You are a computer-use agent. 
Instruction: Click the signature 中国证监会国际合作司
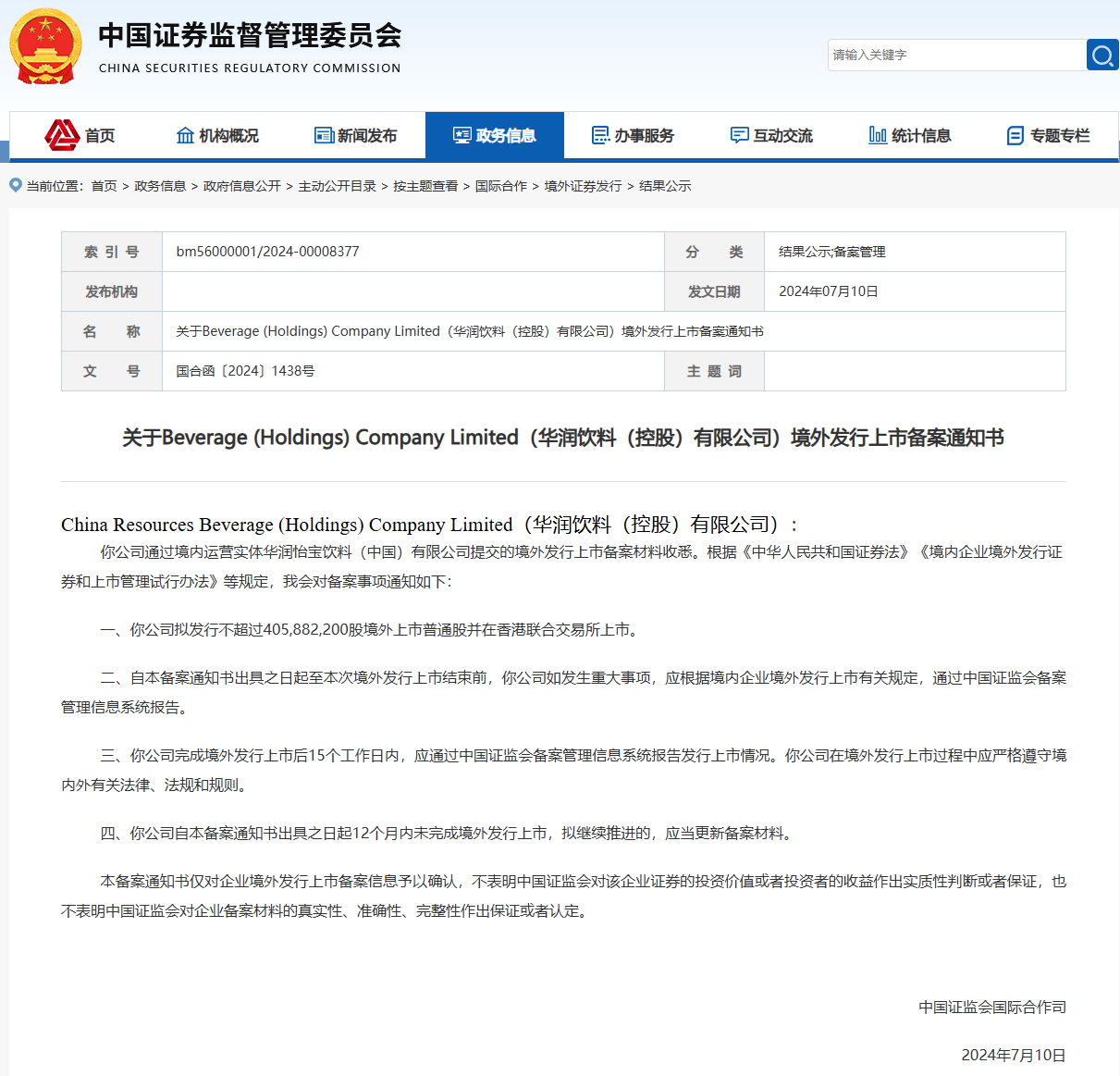tap(992, 1008)
